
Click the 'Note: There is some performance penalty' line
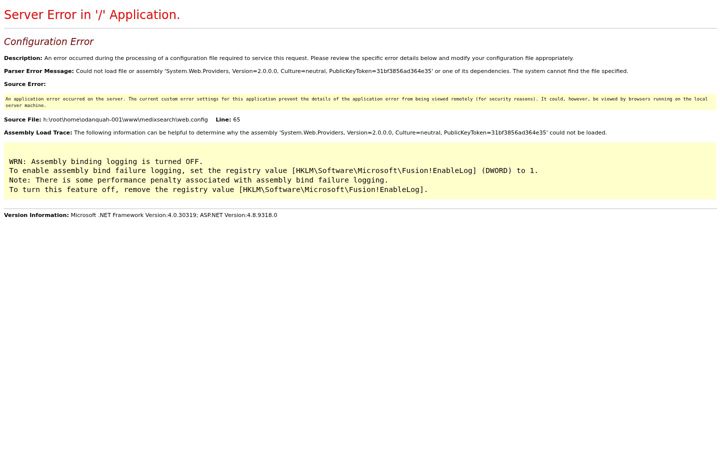point(198,180)
